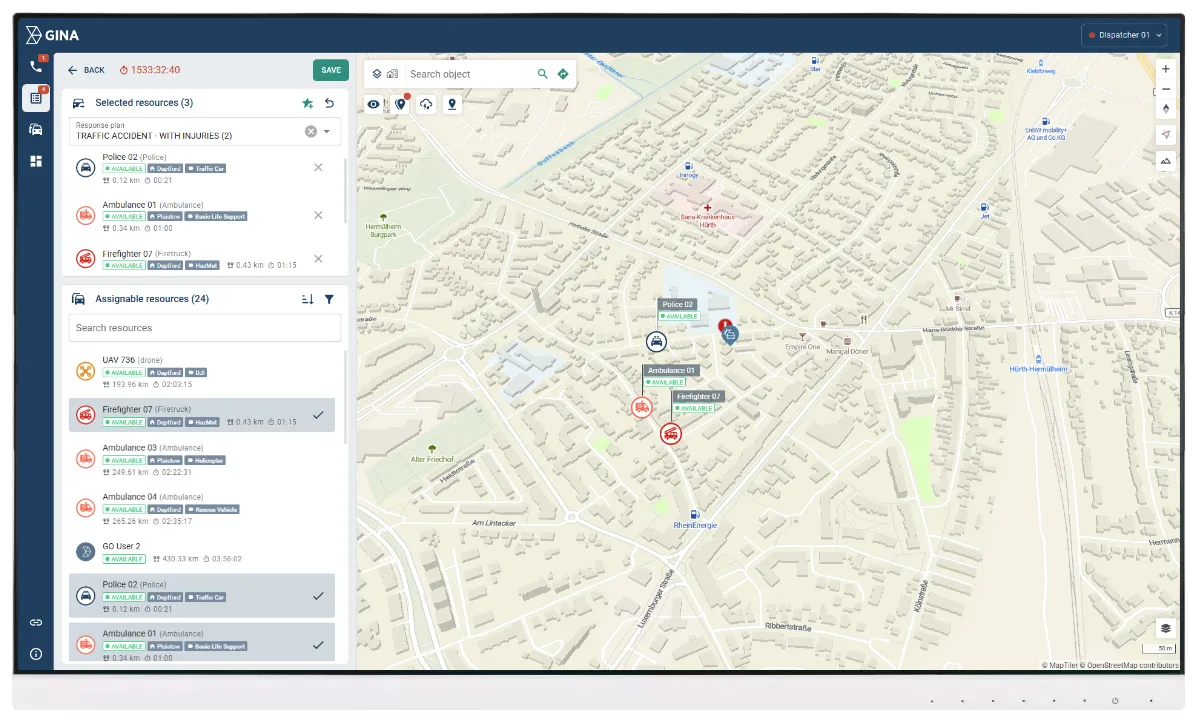1200x718 pixels.
Task: Expand the response plan dropdown
Action: tap(327, 130)
